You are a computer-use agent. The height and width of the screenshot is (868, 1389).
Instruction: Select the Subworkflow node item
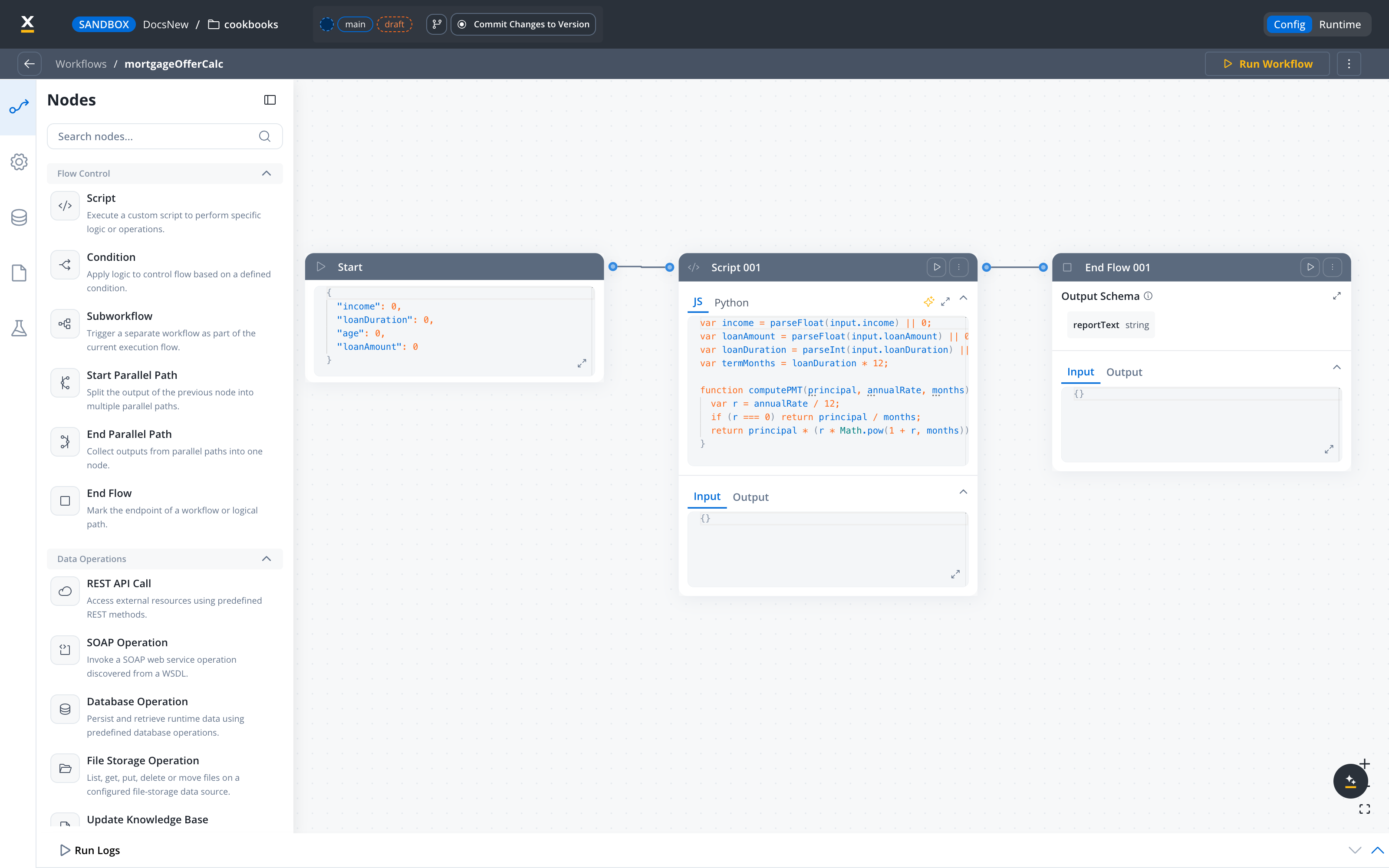[165, 331]
